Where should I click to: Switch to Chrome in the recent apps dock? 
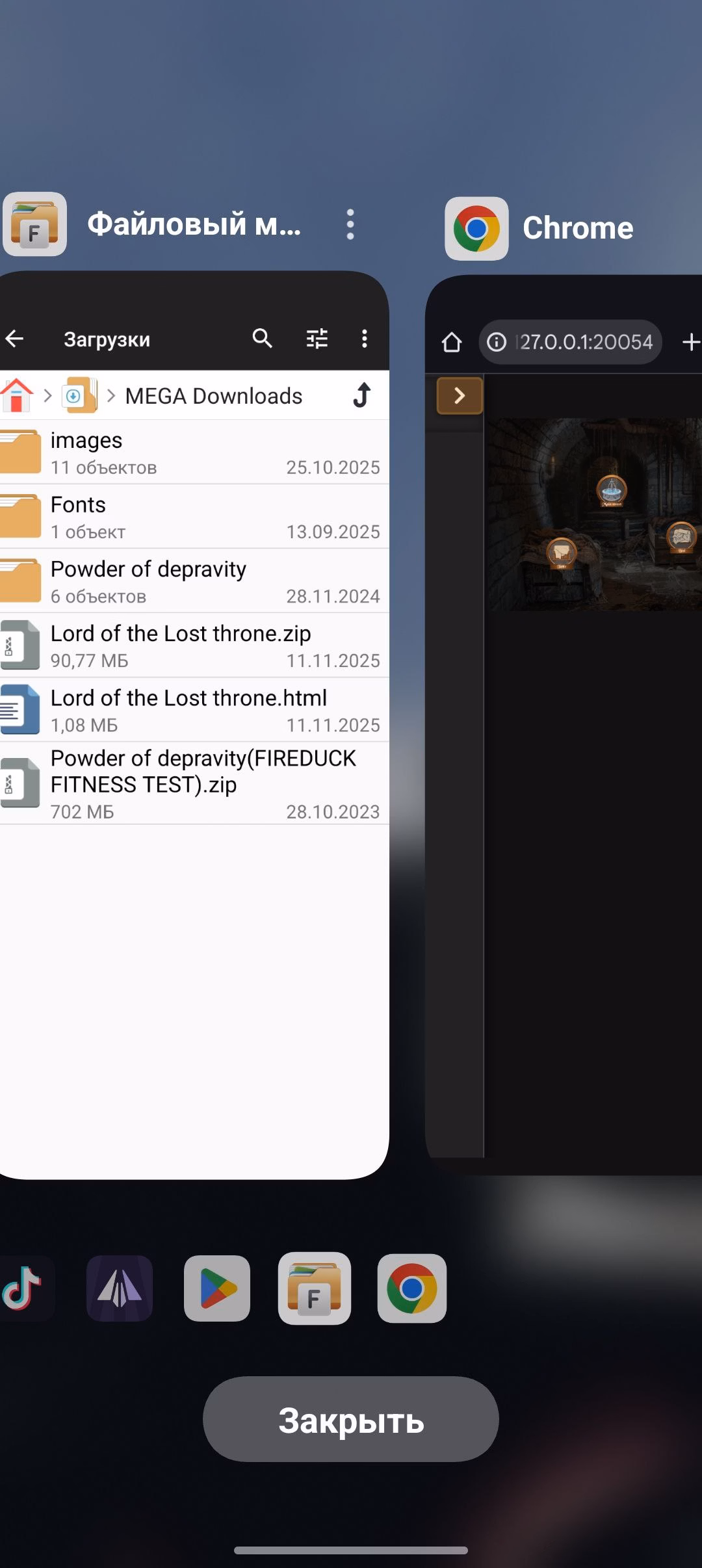coord(412,1288)
